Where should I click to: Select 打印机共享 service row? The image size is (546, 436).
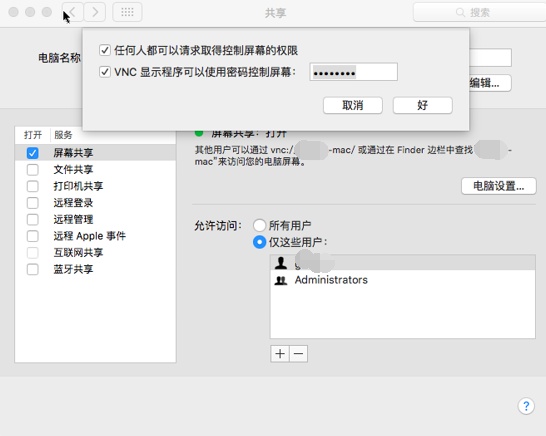pyautogui.click(x=95, y=186)
